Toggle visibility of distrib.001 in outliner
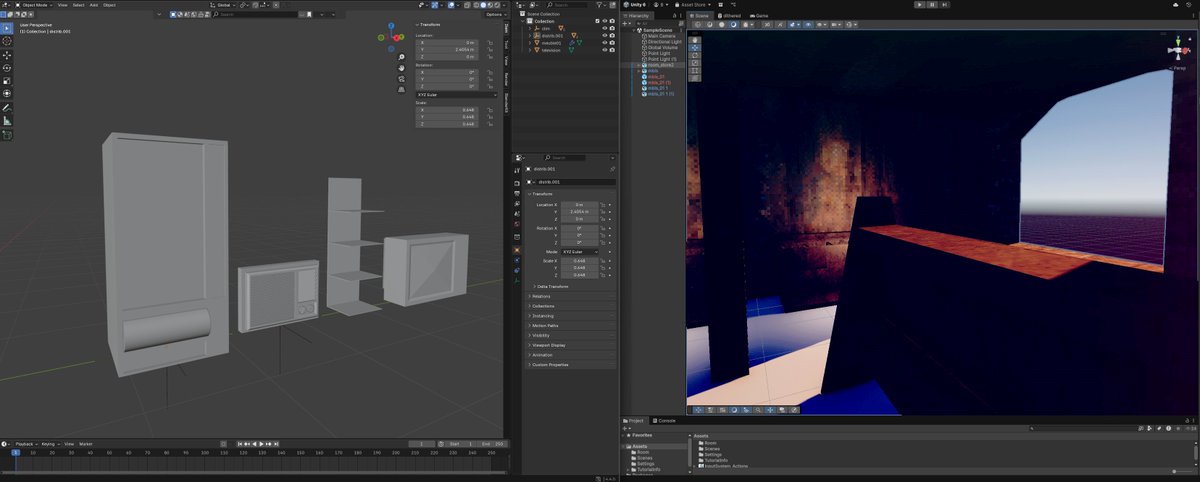 pyautogui.click(x=605, y=35)
